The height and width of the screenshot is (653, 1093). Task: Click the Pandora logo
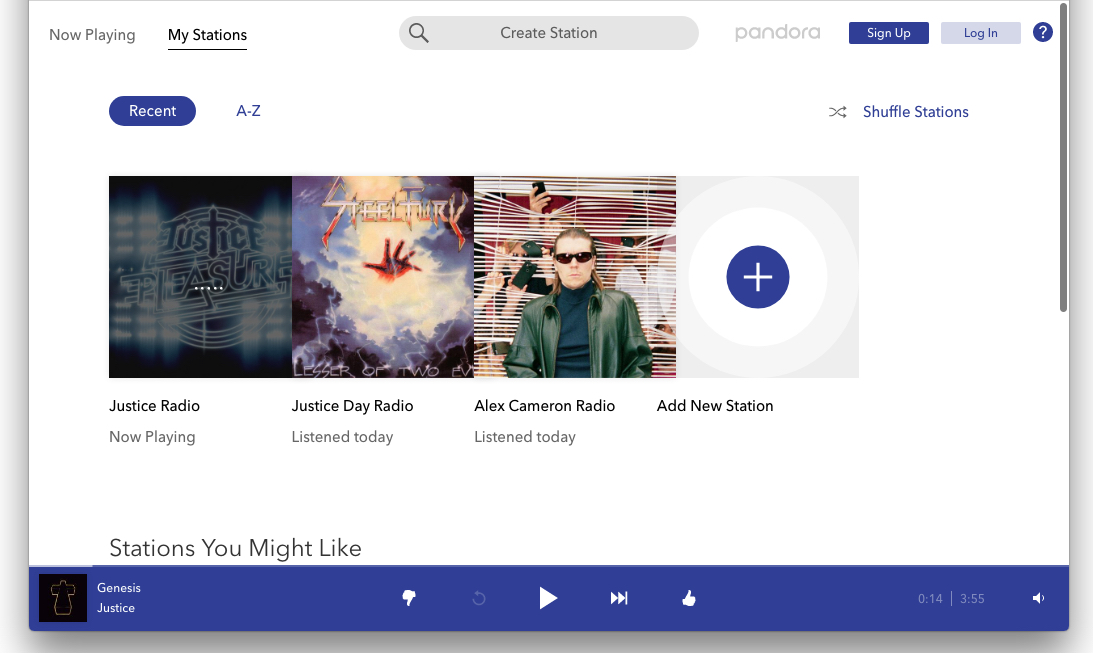click(x=777, y=33)
